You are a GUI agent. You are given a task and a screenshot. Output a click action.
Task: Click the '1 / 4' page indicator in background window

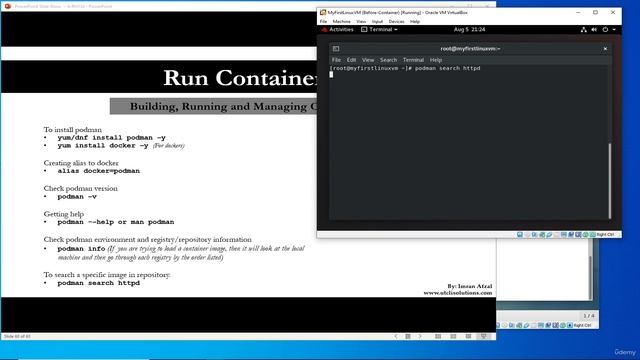(589, 316)
